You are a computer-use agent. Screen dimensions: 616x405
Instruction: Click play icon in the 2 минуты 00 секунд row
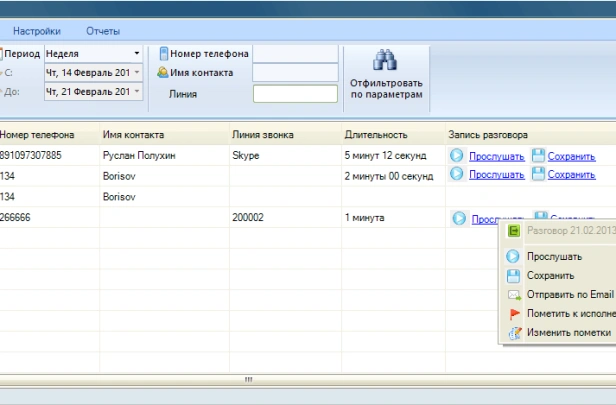pos(457,174)
